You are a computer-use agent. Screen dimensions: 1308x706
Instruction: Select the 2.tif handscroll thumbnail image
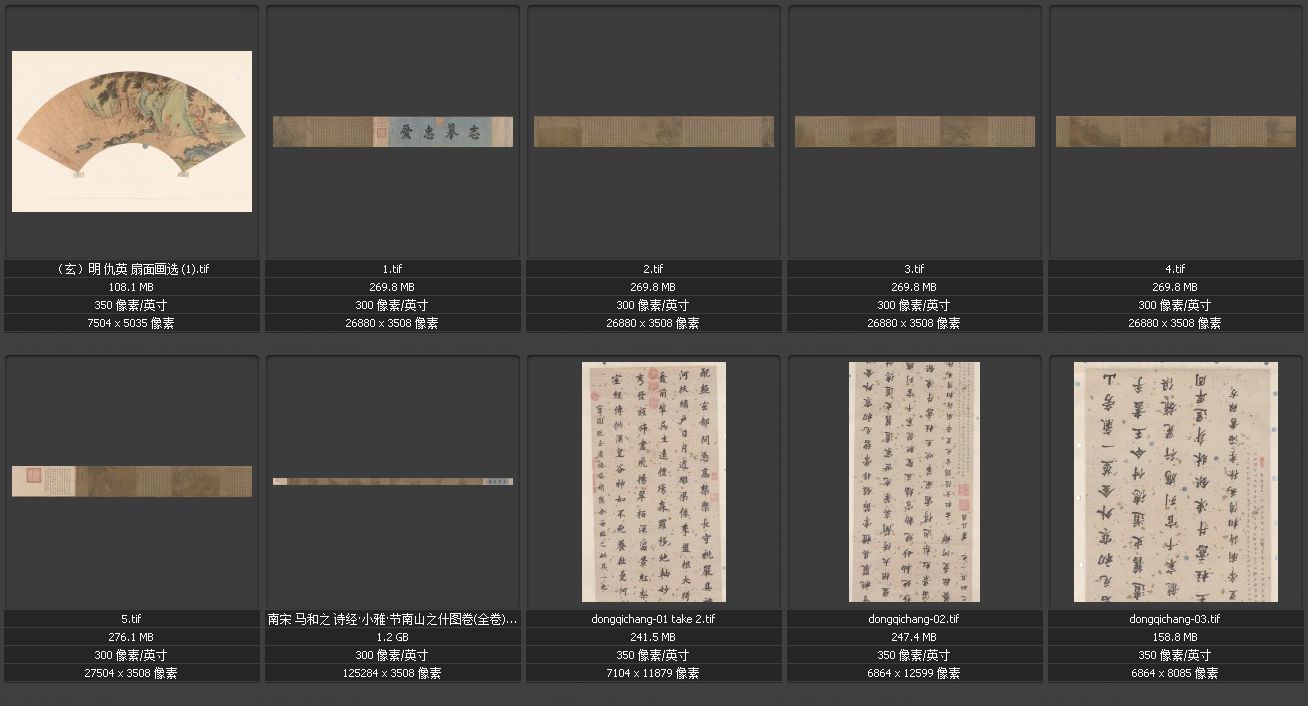click(x=654, y=131)
